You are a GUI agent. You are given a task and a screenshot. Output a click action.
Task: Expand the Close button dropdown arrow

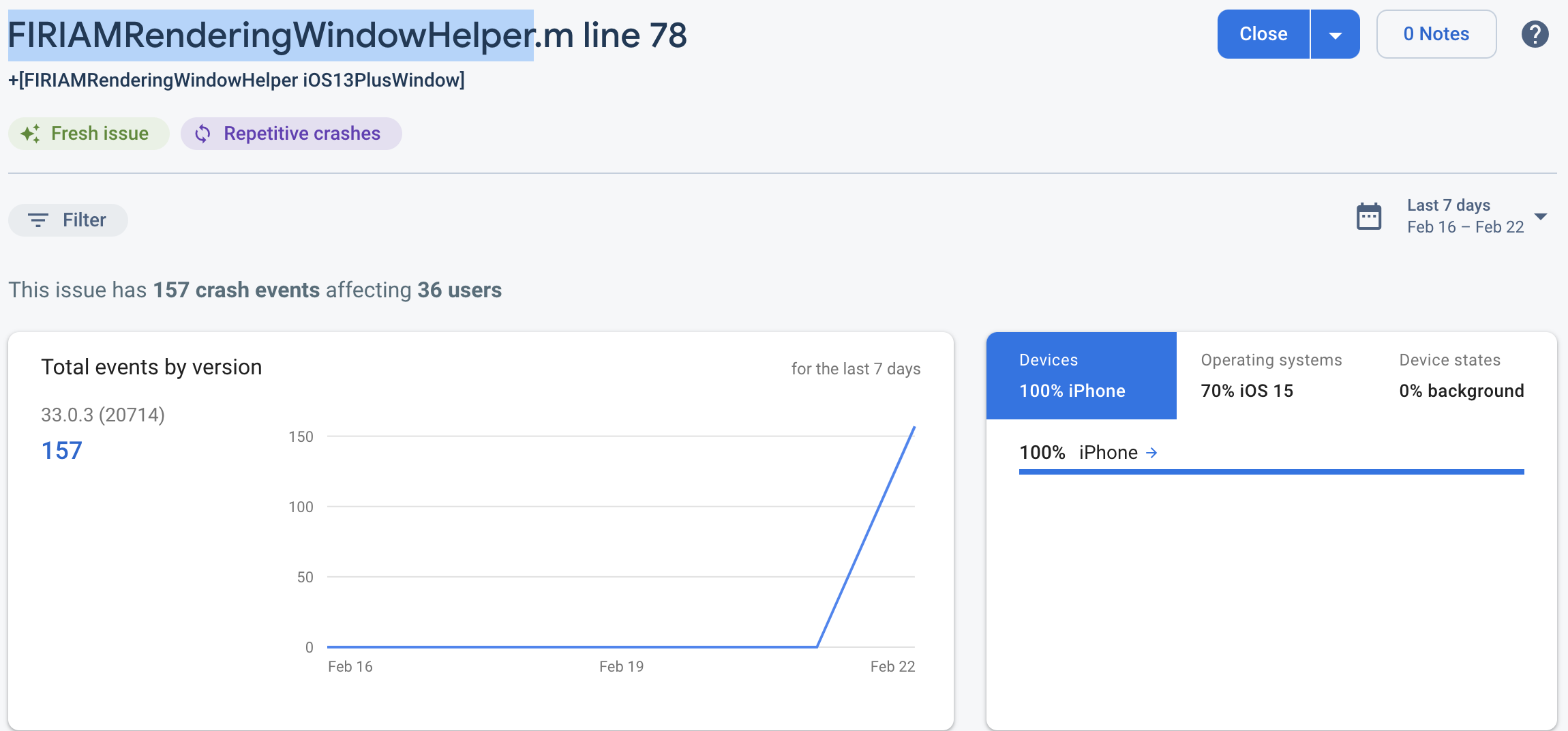point(1335,35)
